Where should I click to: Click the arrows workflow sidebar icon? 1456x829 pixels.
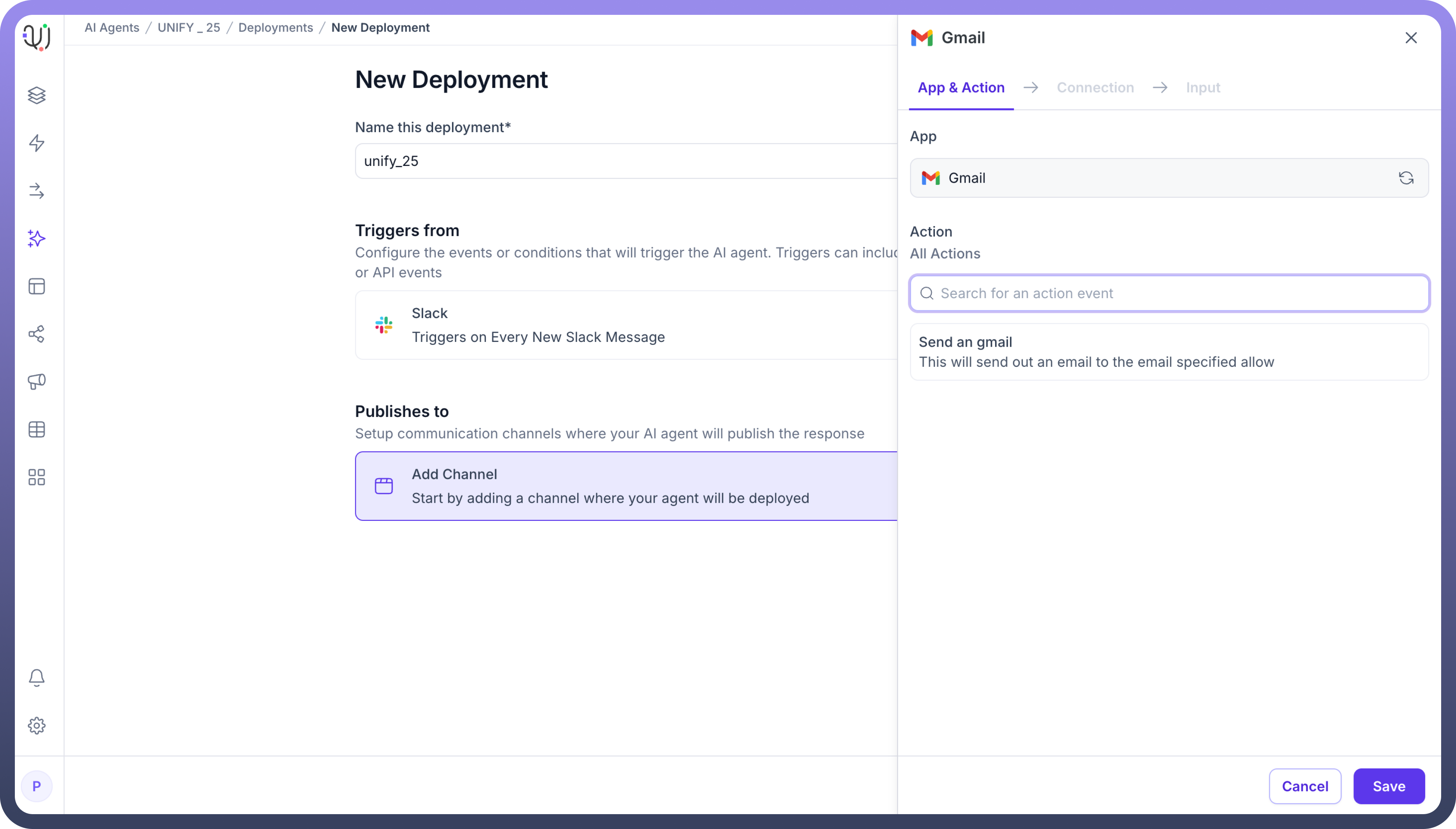(x=36, y=191)
